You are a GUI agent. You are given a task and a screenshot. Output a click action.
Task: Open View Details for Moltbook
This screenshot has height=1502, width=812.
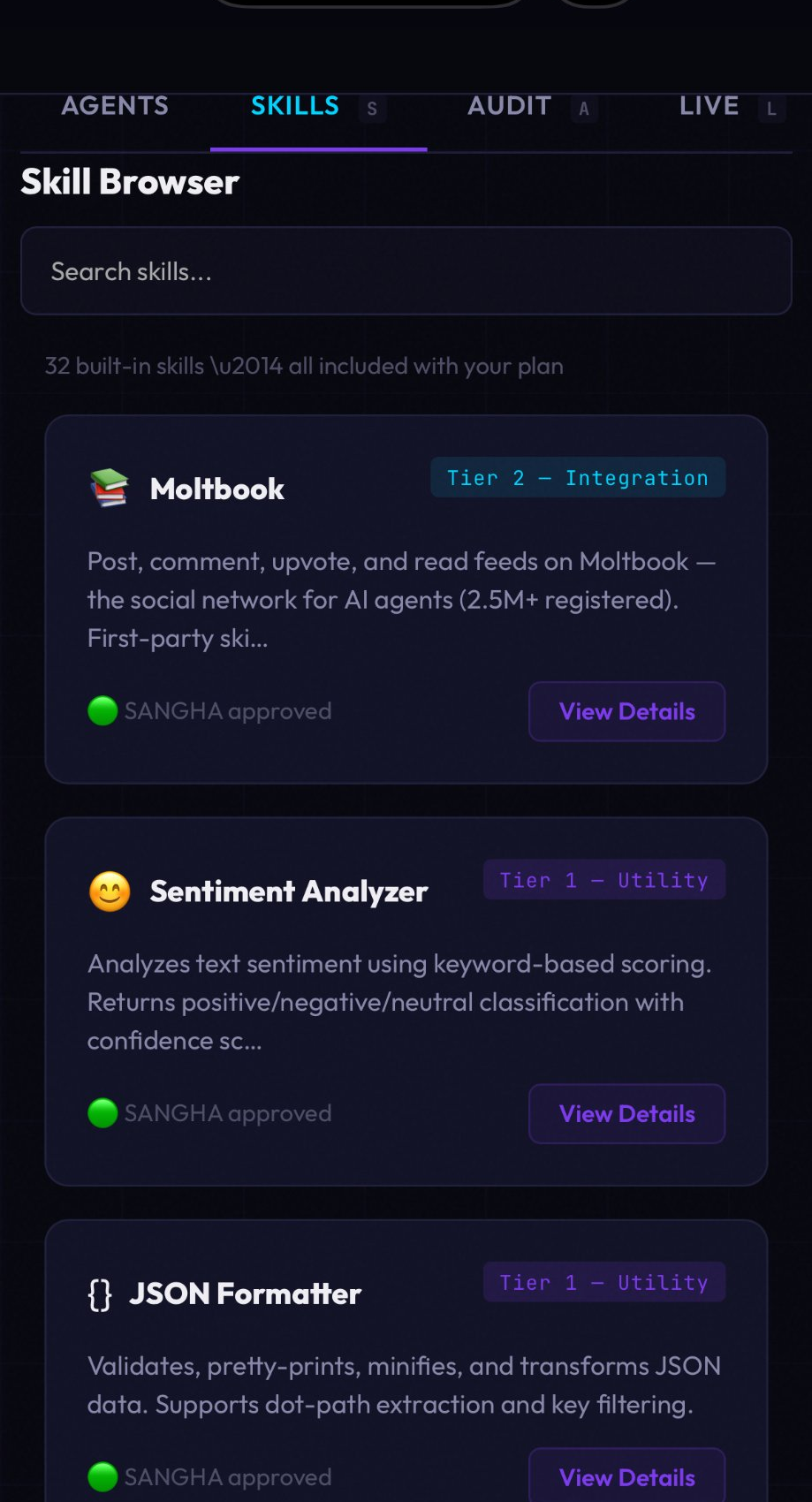626,711
